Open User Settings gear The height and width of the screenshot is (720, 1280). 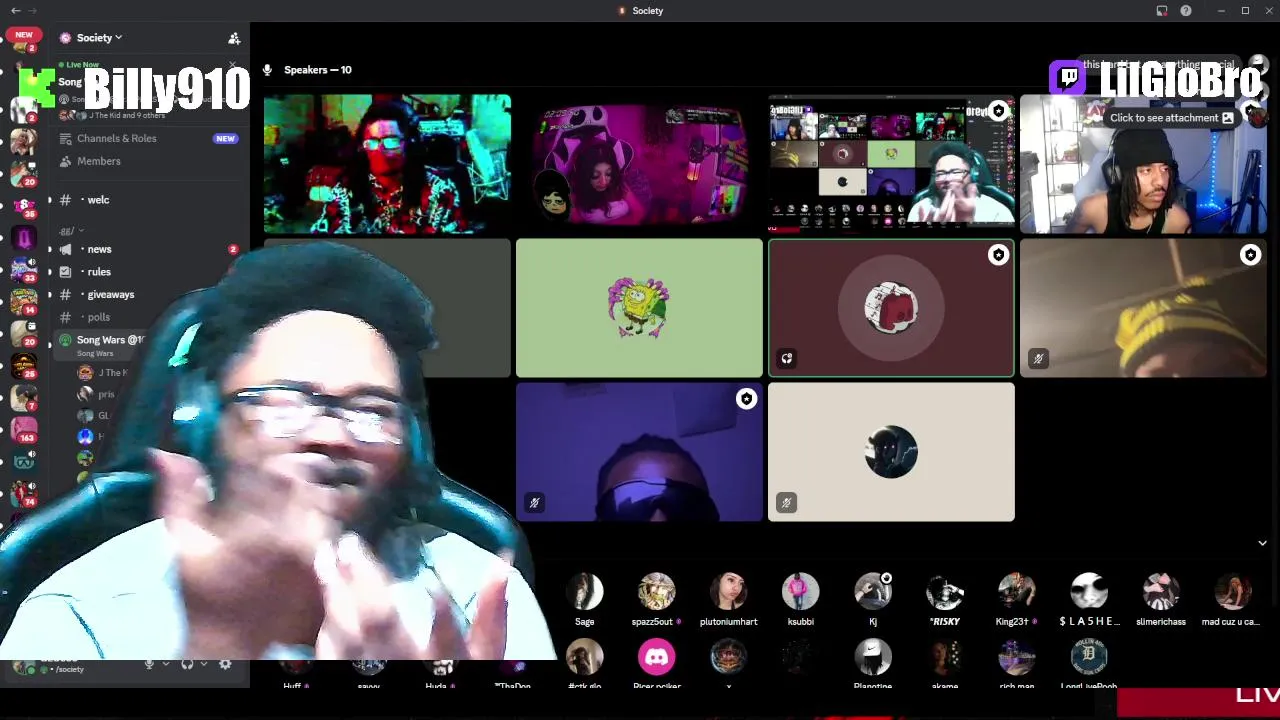point(225,664)
